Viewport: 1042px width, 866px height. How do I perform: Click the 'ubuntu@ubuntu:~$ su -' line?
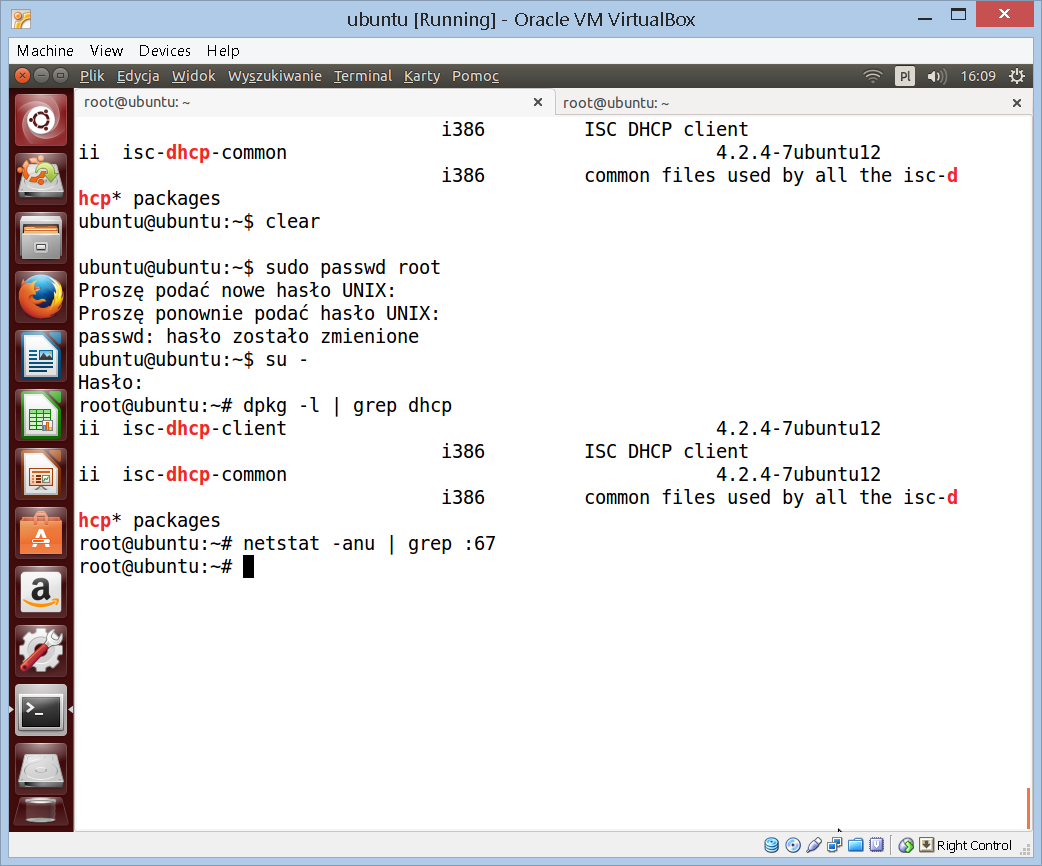pos(193,360)
